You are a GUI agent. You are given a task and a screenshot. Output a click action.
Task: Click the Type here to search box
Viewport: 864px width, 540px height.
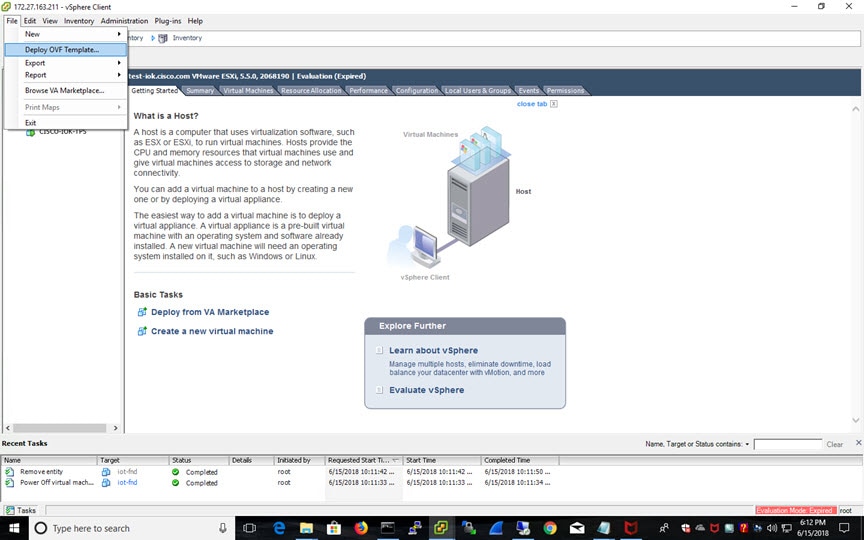click(131, 528)
